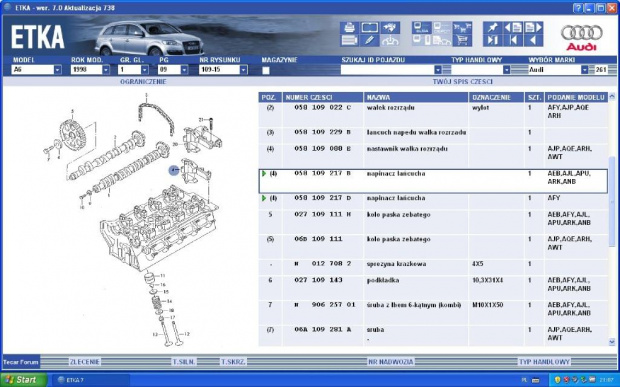620x387 pixels.
Task: Open the MODEL dropdown showing A6
Action: point(58,70)
